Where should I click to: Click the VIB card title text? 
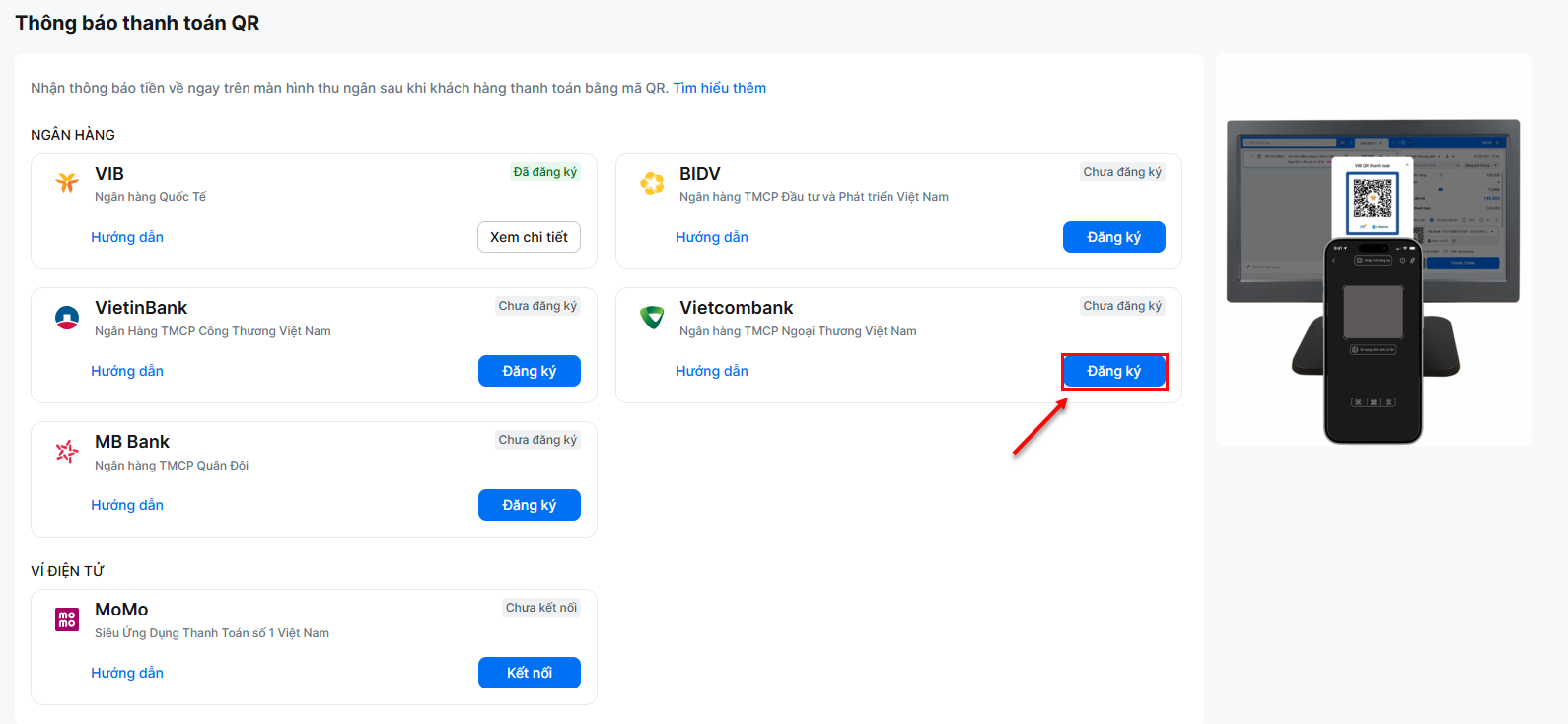coord(109,174)
